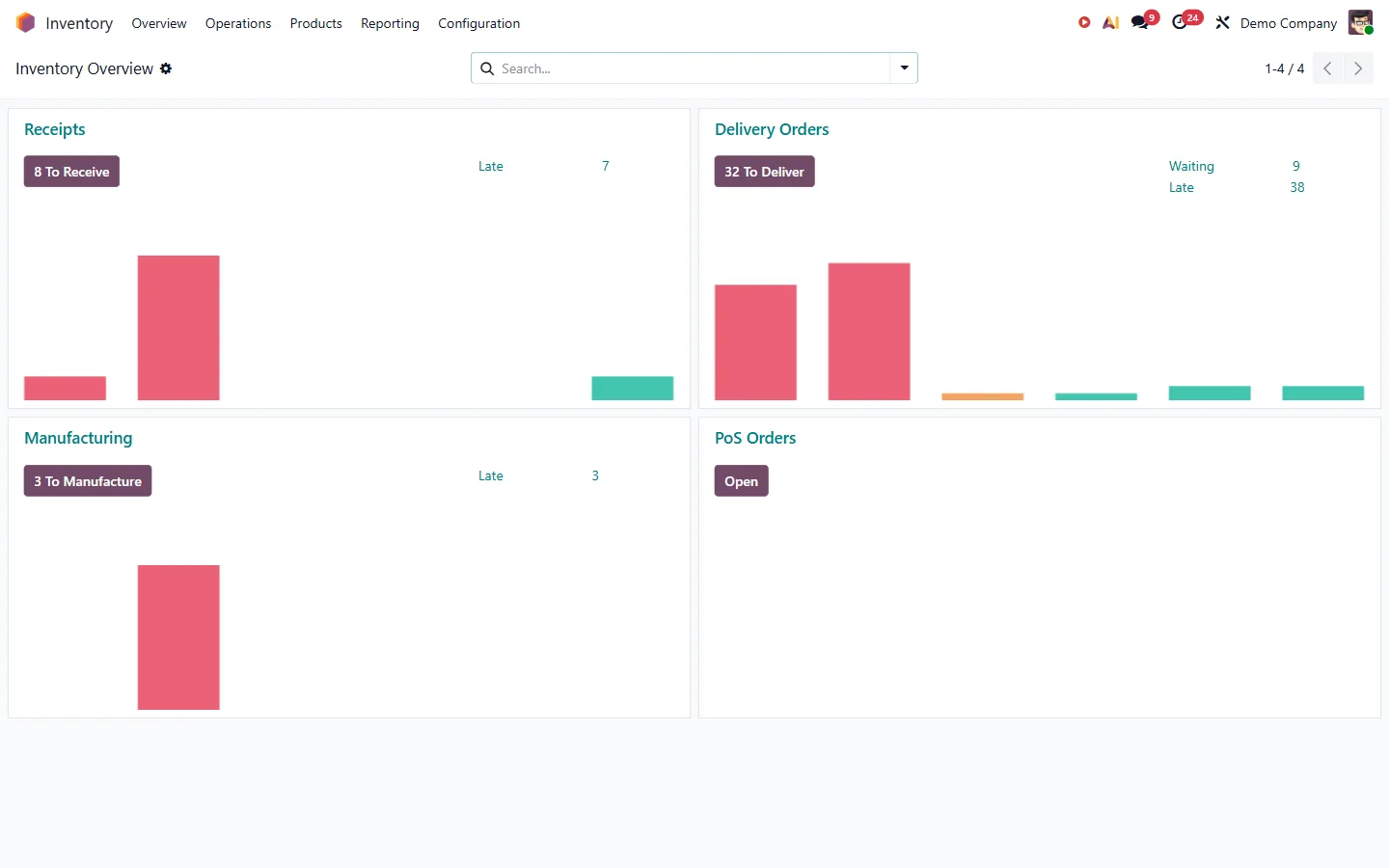Open the Manufacturing card title
Screen dimensions: 1389x868
coord(78,438)
